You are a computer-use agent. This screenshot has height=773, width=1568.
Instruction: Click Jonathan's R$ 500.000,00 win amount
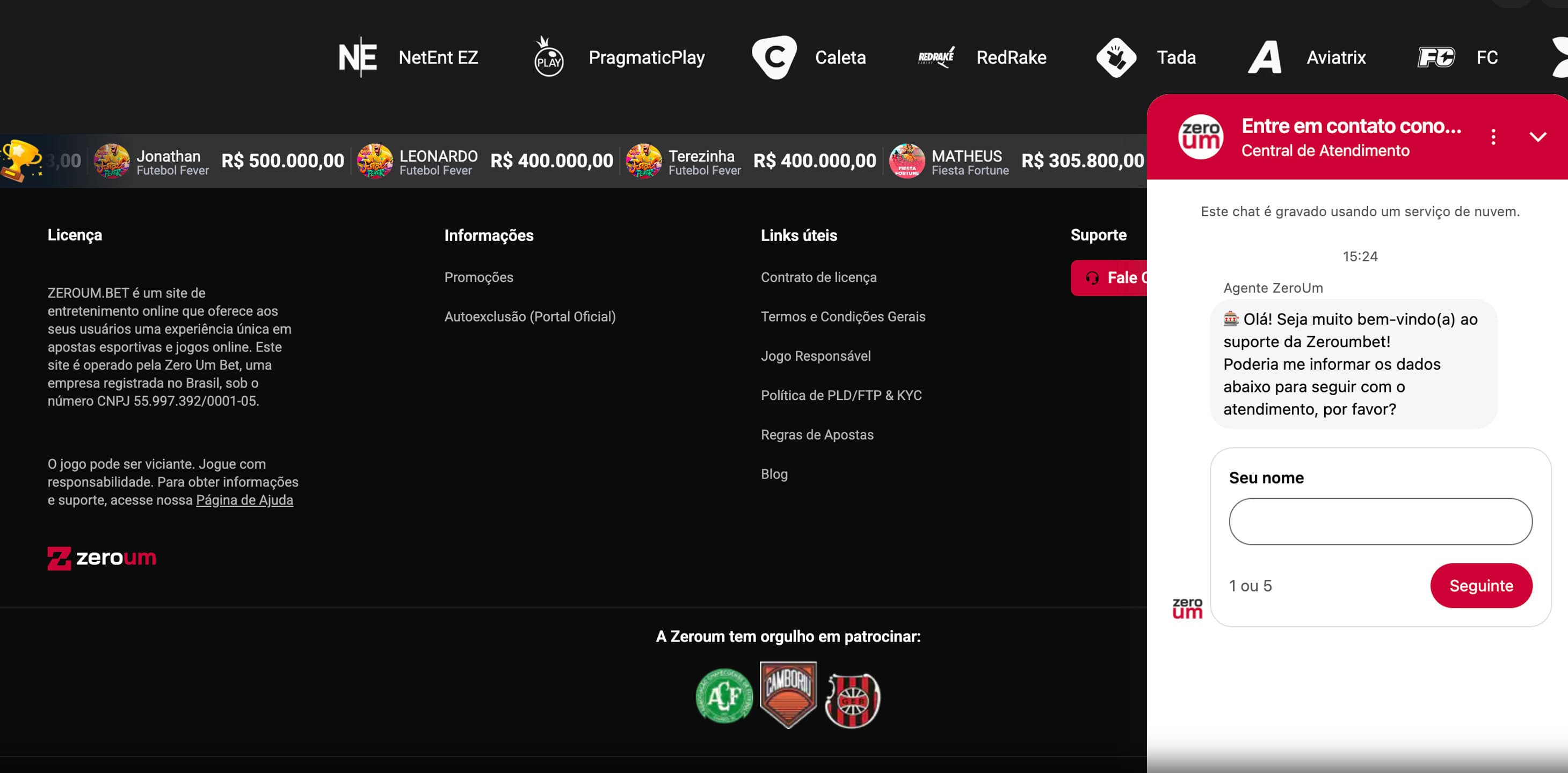(x=282, y=161)
